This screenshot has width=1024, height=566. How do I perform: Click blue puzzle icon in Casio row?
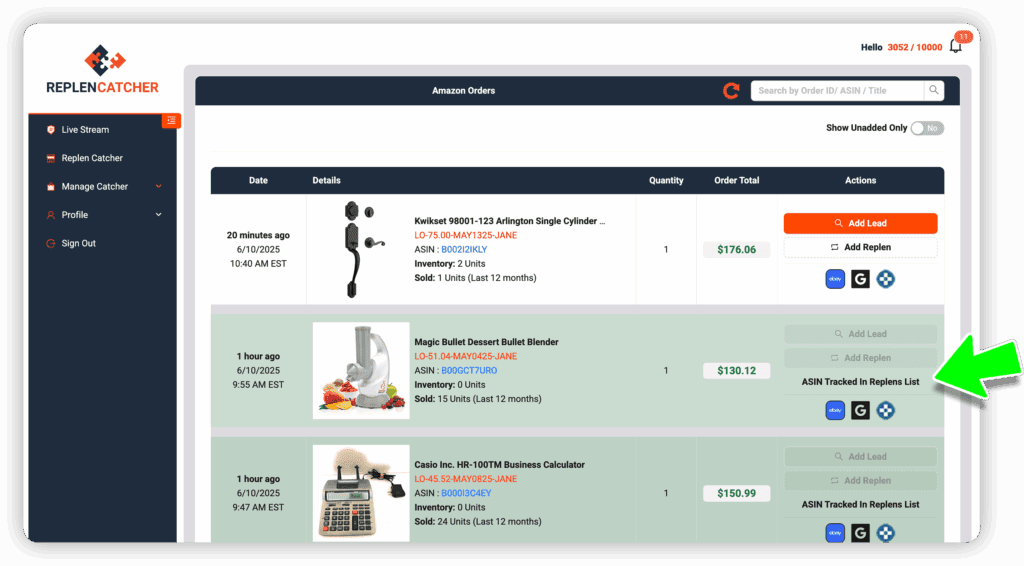[886, 533]
